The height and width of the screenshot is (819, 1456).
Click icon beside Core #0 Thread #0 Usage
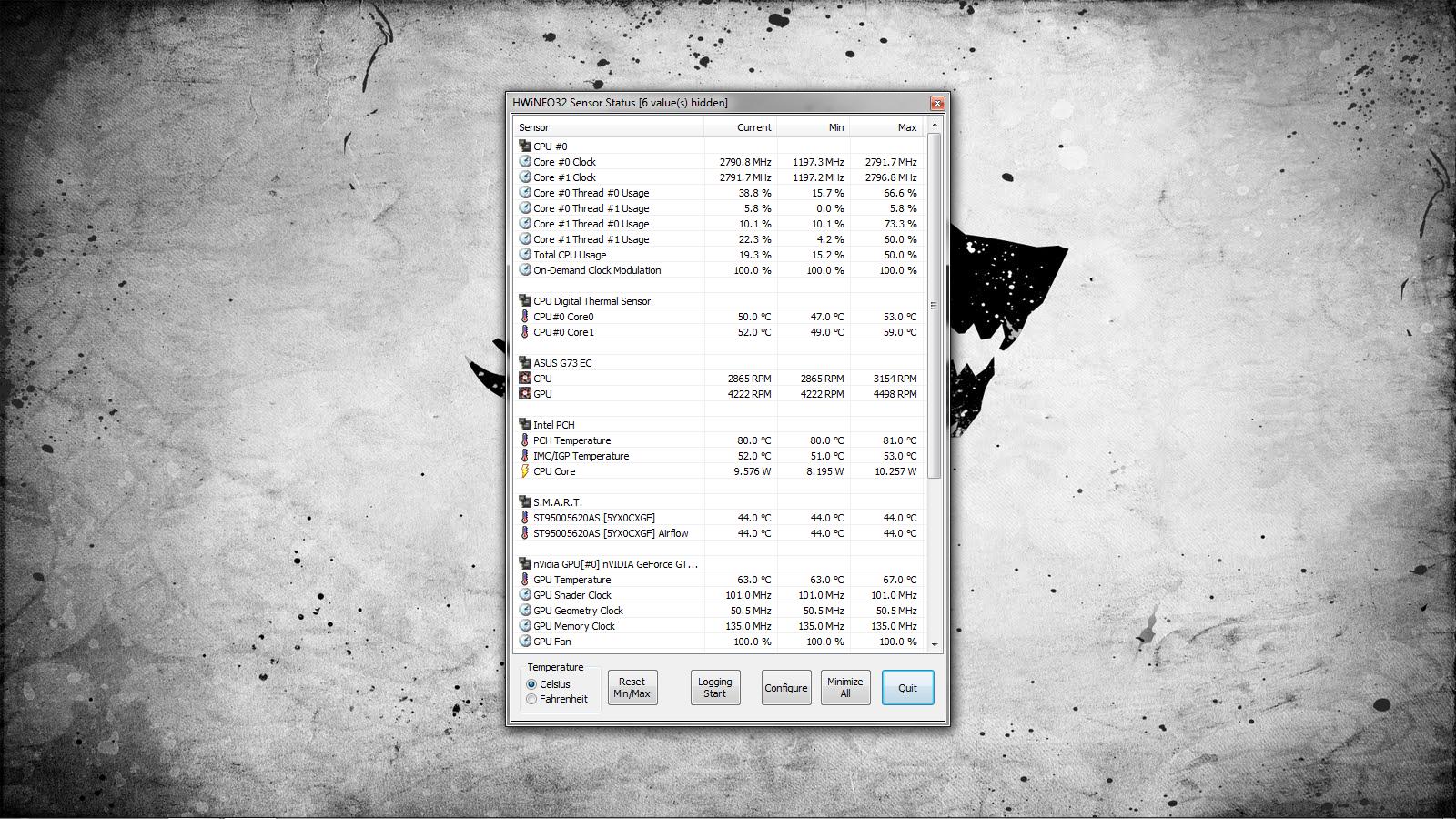click(x=525, y=193)
